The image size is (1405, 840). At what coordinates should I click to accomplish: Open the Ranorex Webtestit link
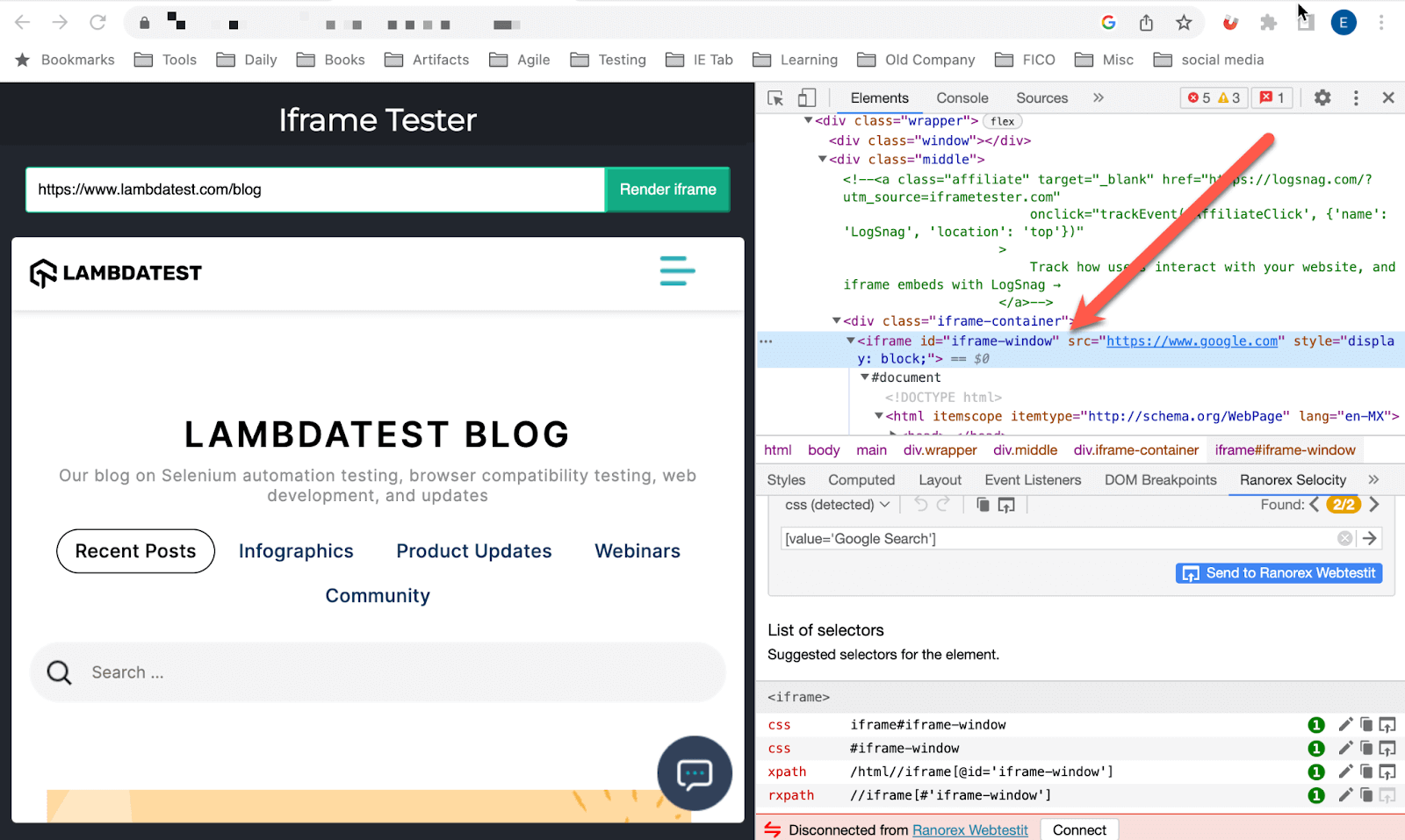[x=969, y=830]
